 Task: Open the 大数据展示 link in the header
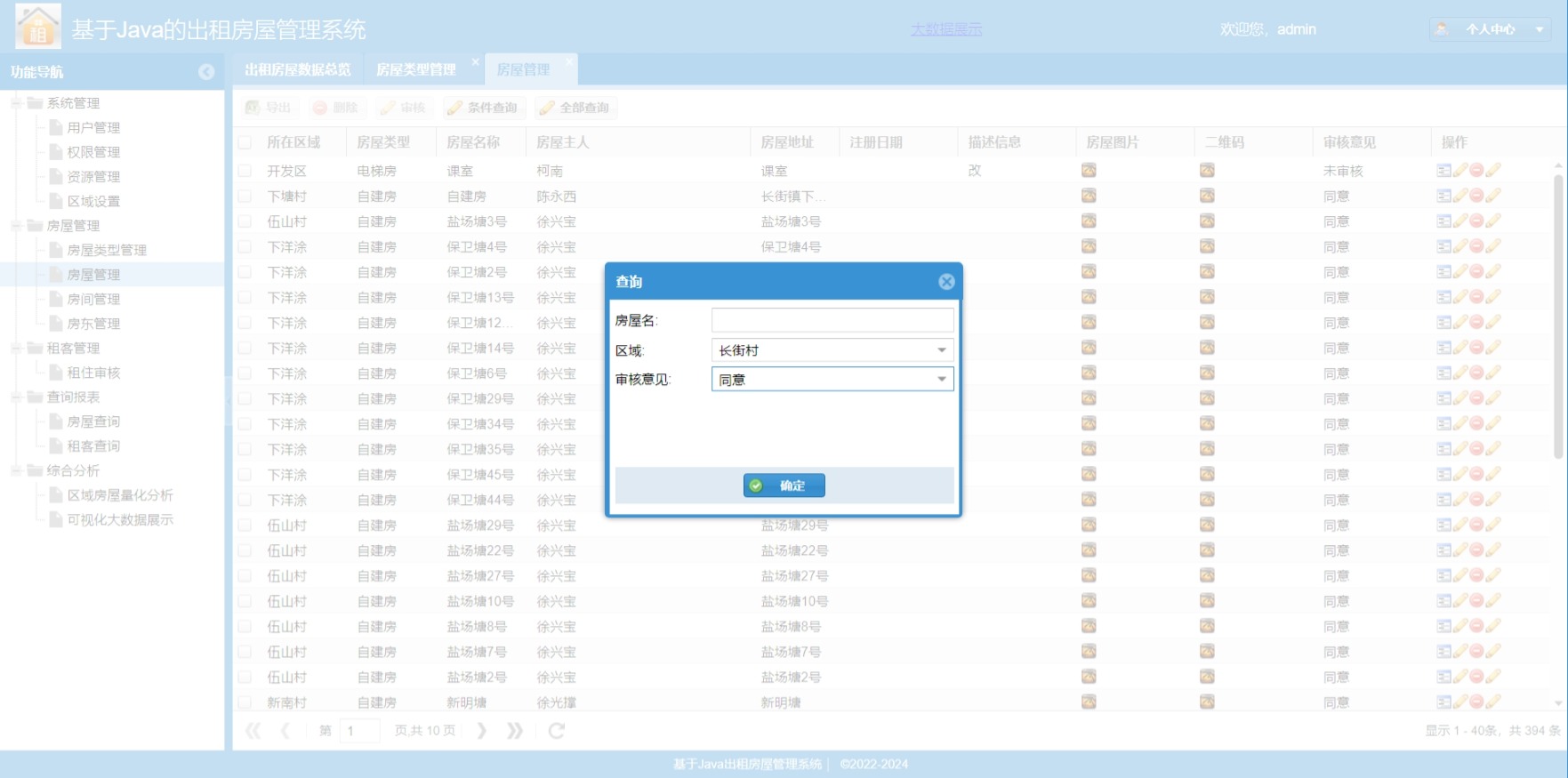pyautogui.click(x=946, y=29)
